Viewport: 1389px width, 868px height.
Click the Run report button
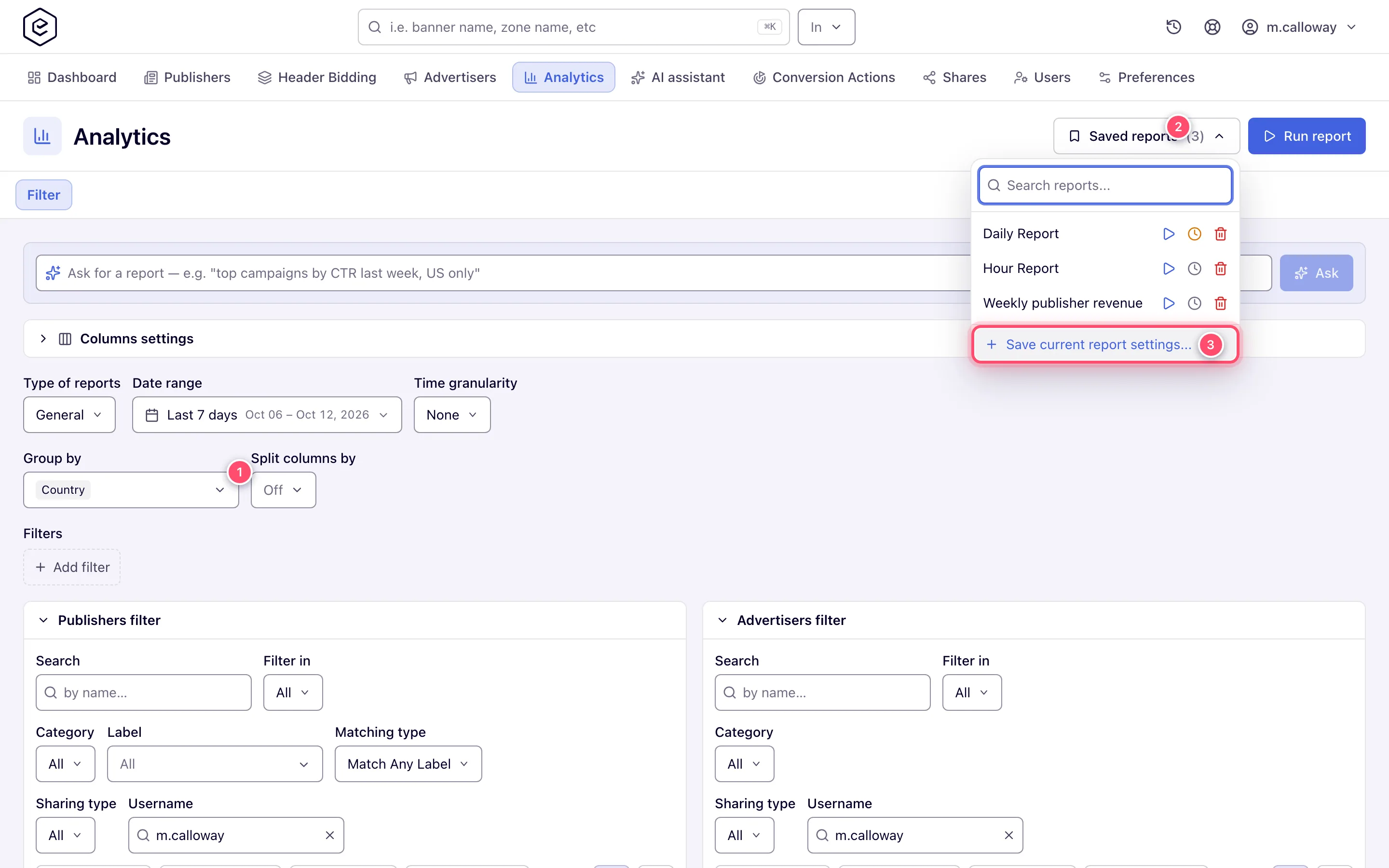(x=1307, y=136)
